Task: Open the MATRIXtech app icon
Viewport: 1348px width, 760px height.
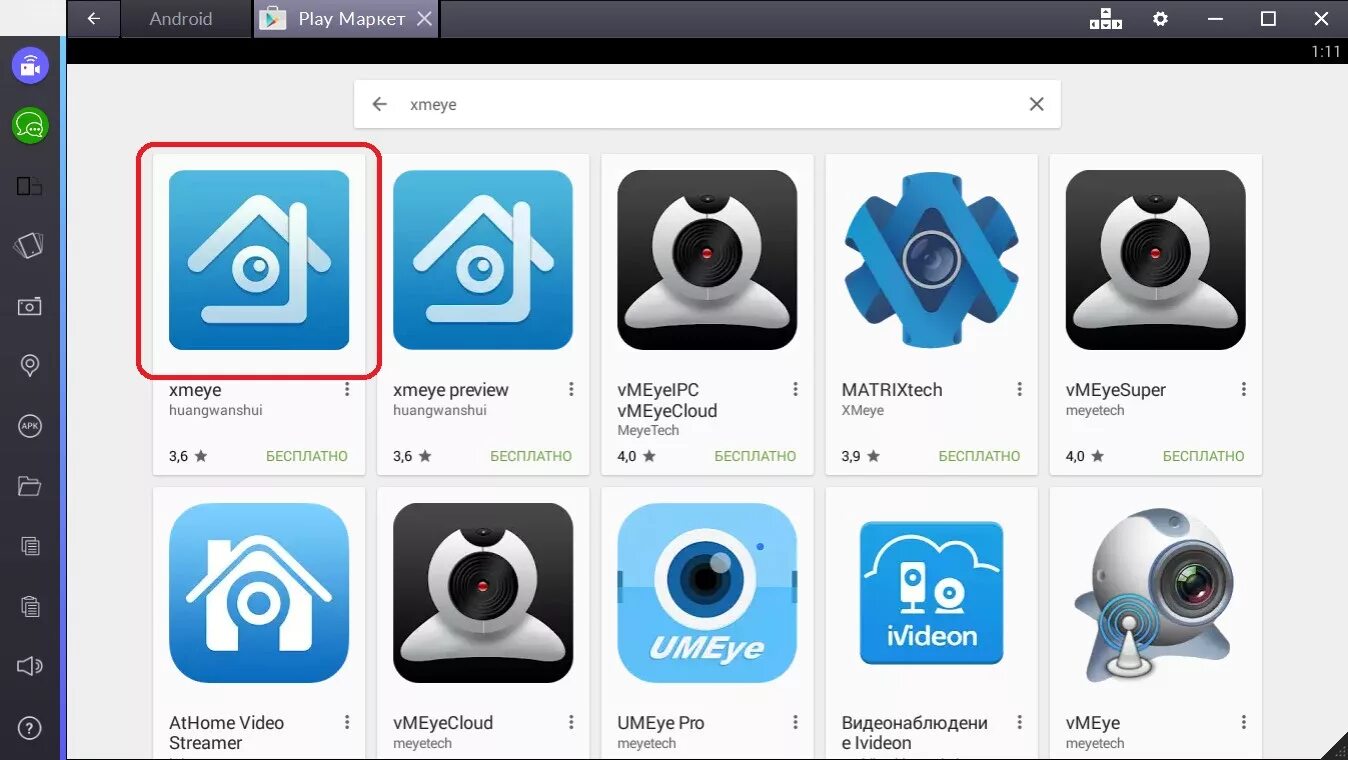Action: tap(931, 260)
